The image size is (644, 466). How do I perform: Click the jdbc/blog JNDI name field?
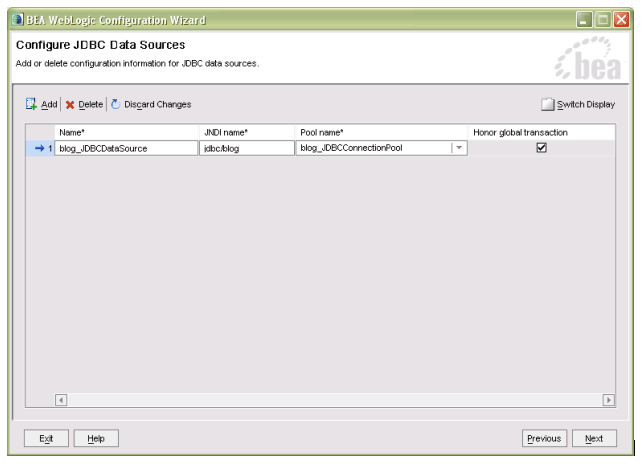(x=247, y=147)
